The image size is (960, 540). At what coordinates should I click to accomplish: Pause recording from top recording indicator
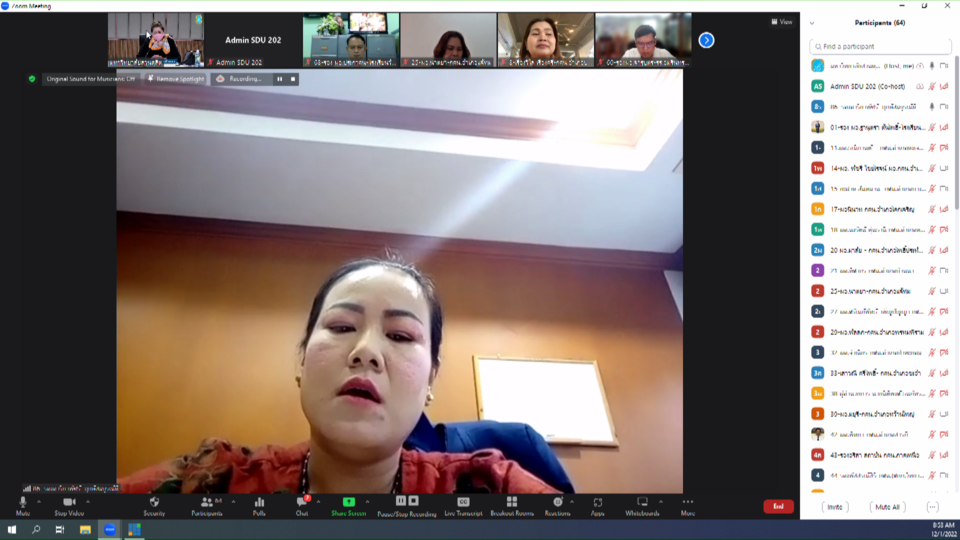pyautogui.click(x=280, y=79)
